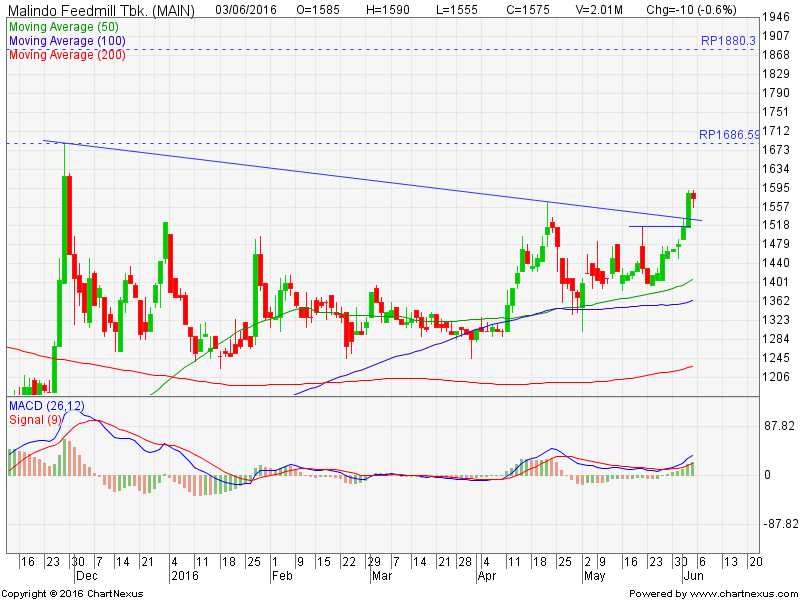
Task: Select the 'Moving Average (200)' legend label
Action: pos(67,55)
